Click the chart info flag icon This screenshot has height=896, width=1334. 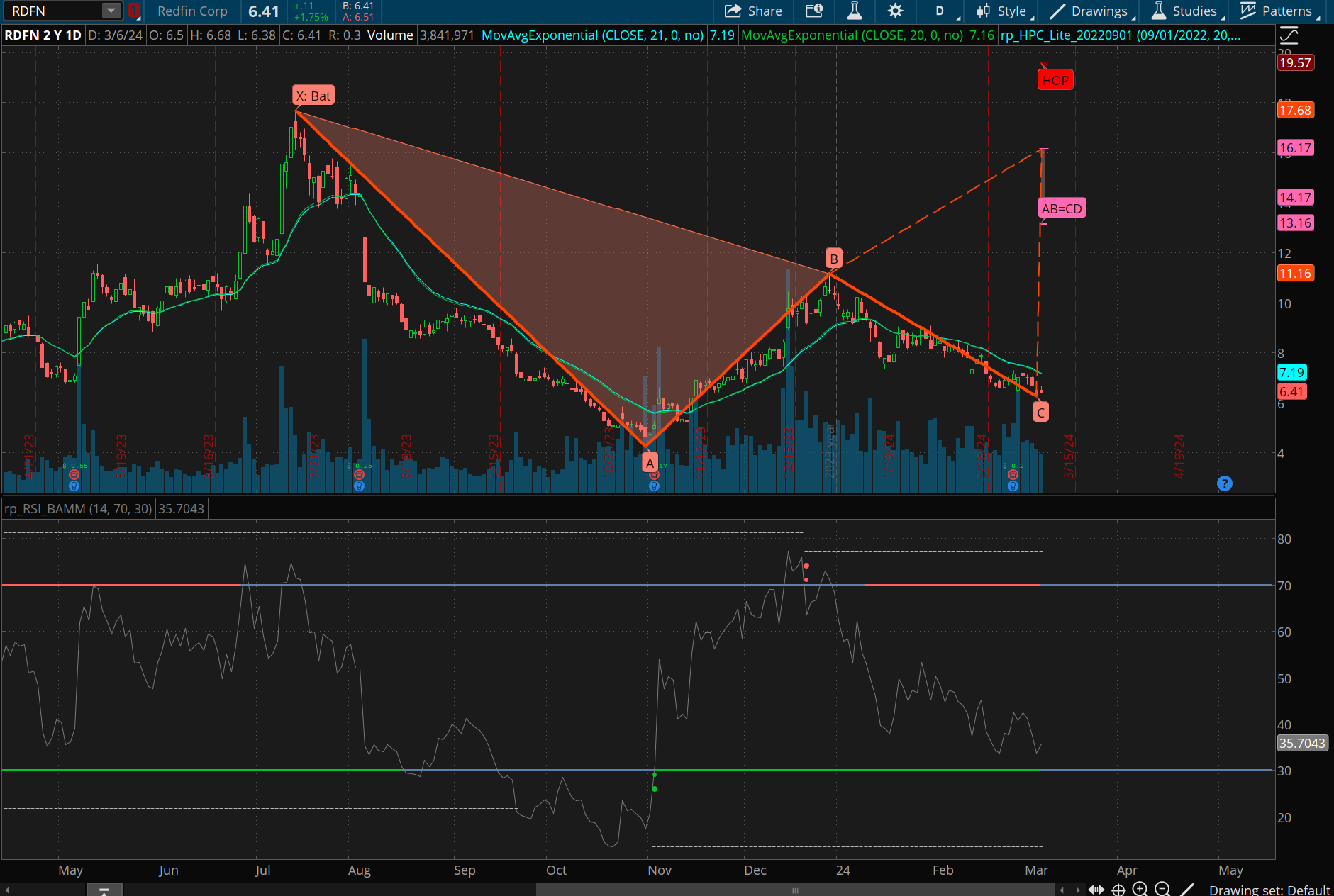click(814, 11)
